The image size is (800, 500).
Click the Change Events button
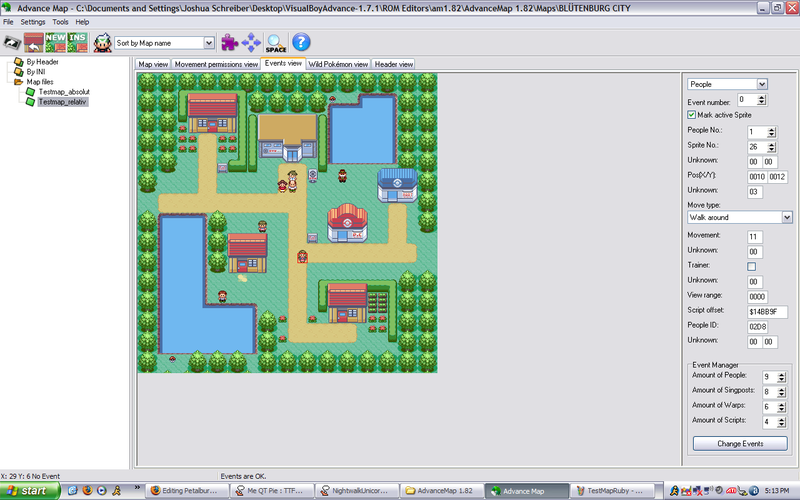click(740, 443)
